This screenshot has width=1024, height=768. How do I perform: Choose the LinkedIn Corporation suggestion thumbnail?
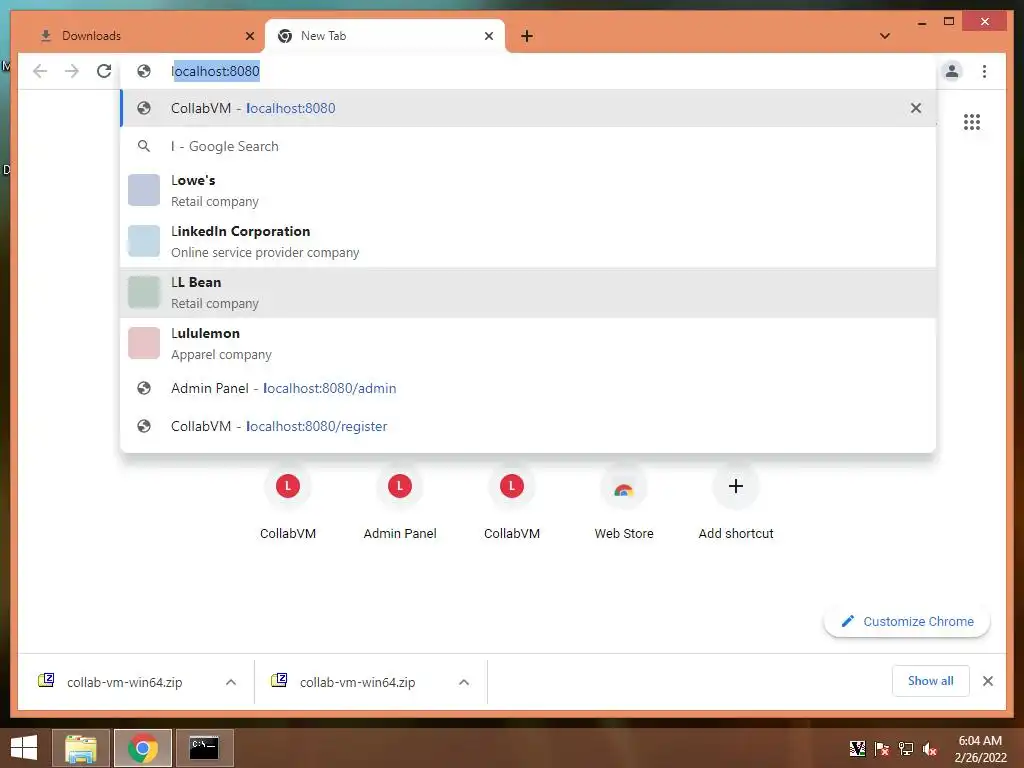(x=144, y=241)
